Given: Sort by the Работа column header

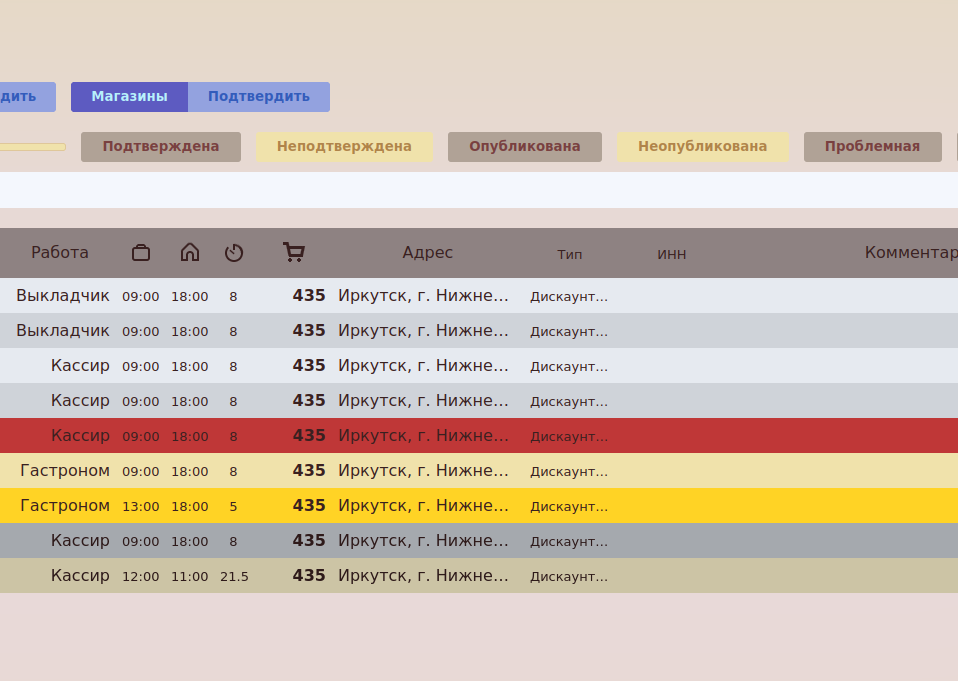Looking at the screenshot, I should 60,253.
